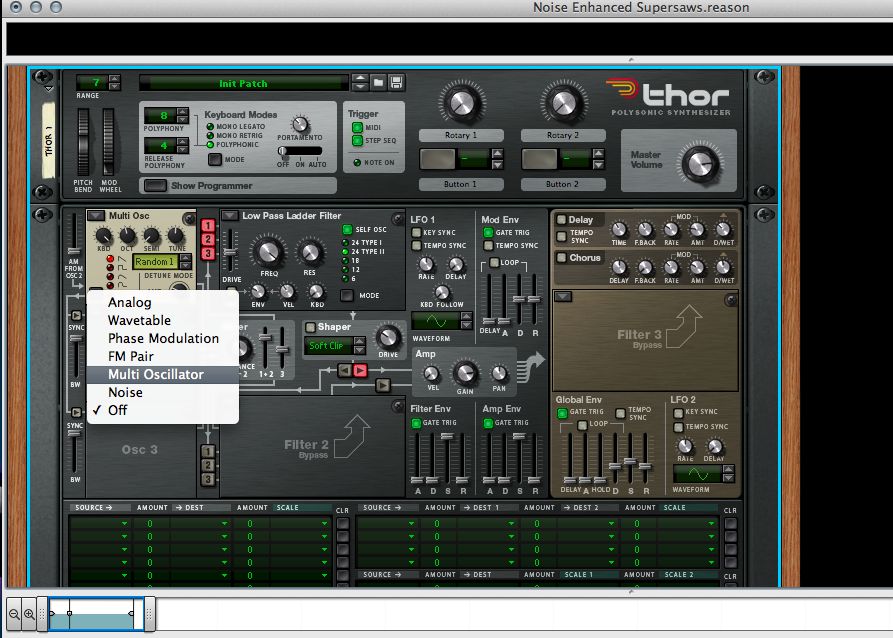Select Analog from oscillator menu
The height and width of the screenshot is (638, 893).
click(x=162, y=302)
